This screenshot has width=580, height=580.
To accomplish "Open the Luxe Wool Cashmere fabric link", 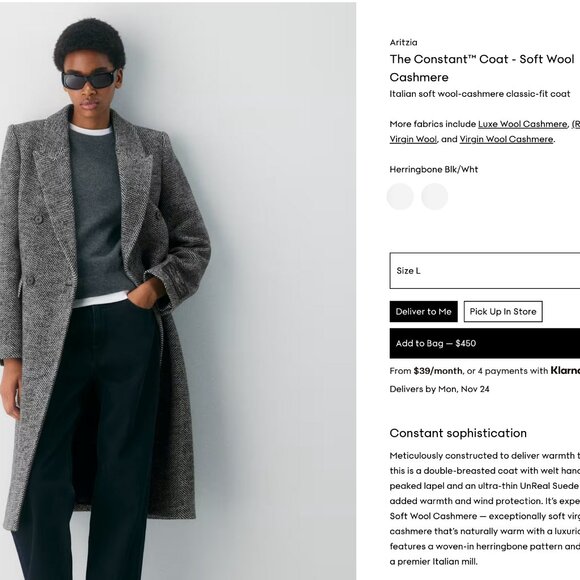I will point(522,124).
